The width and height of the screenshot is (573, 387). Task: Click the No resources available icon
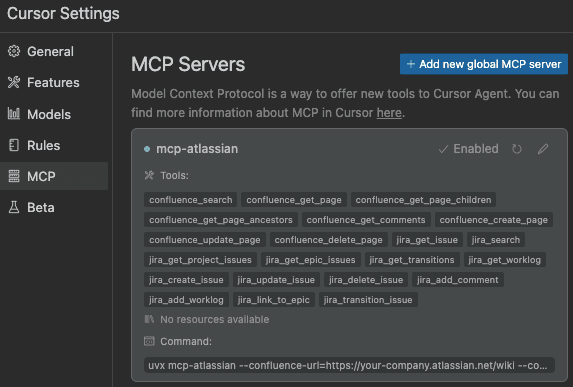[149, 319]
